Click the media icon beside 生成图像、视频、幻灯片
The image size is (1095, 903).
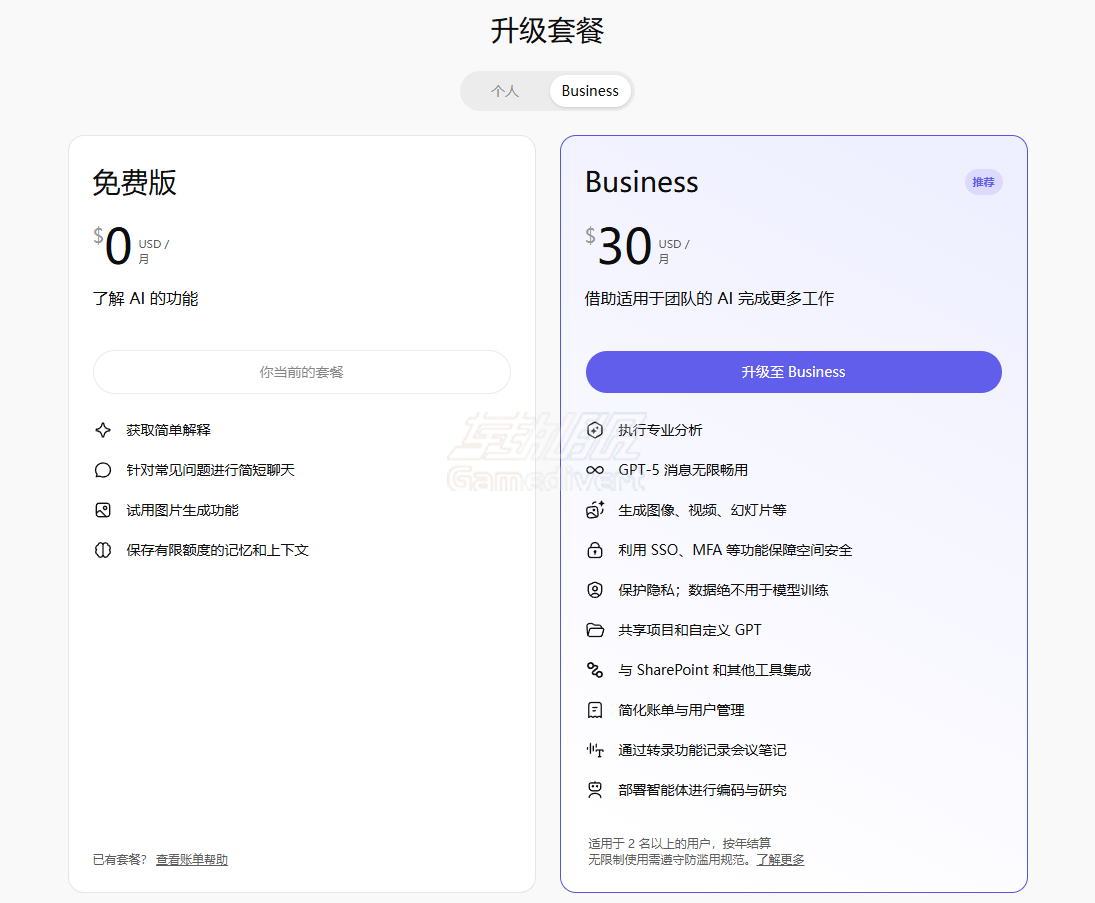pos(595,510)
